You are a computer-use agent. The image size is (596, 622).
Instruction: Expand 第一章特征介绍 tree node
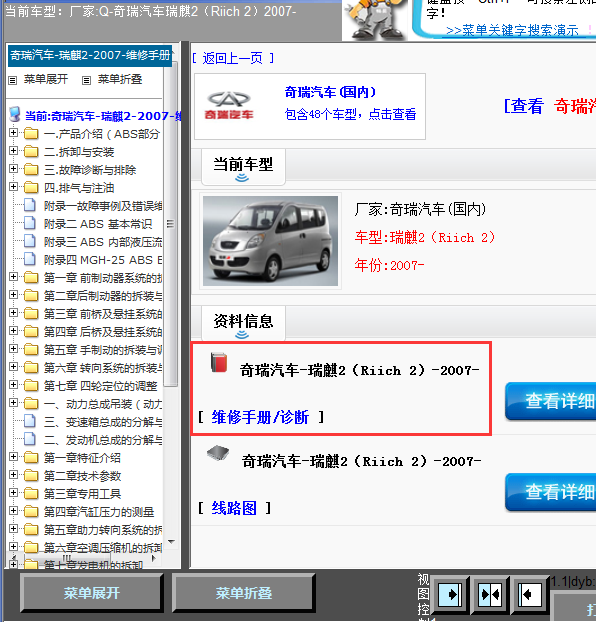click(x=13, y=457)
